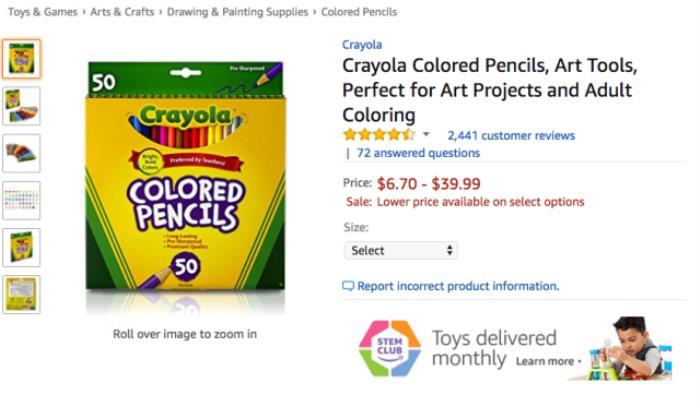Select the fifth product thumbnail
This screenshot has height=406, width=700.
[x=21, y=247]
